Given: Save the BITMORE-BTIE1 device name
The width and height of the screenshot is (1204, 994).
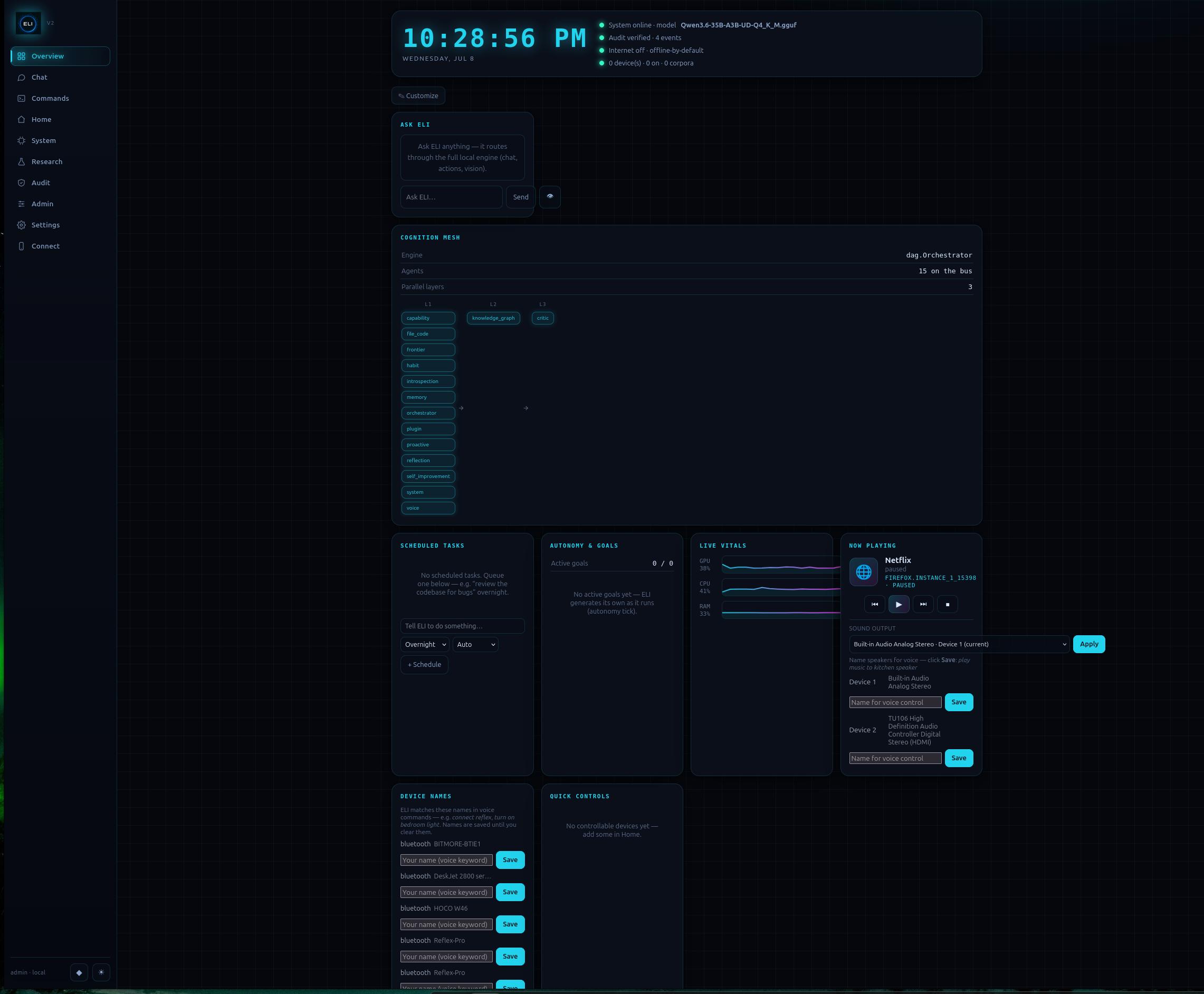Looking at the screenshot, I should [x=510, y=860].
